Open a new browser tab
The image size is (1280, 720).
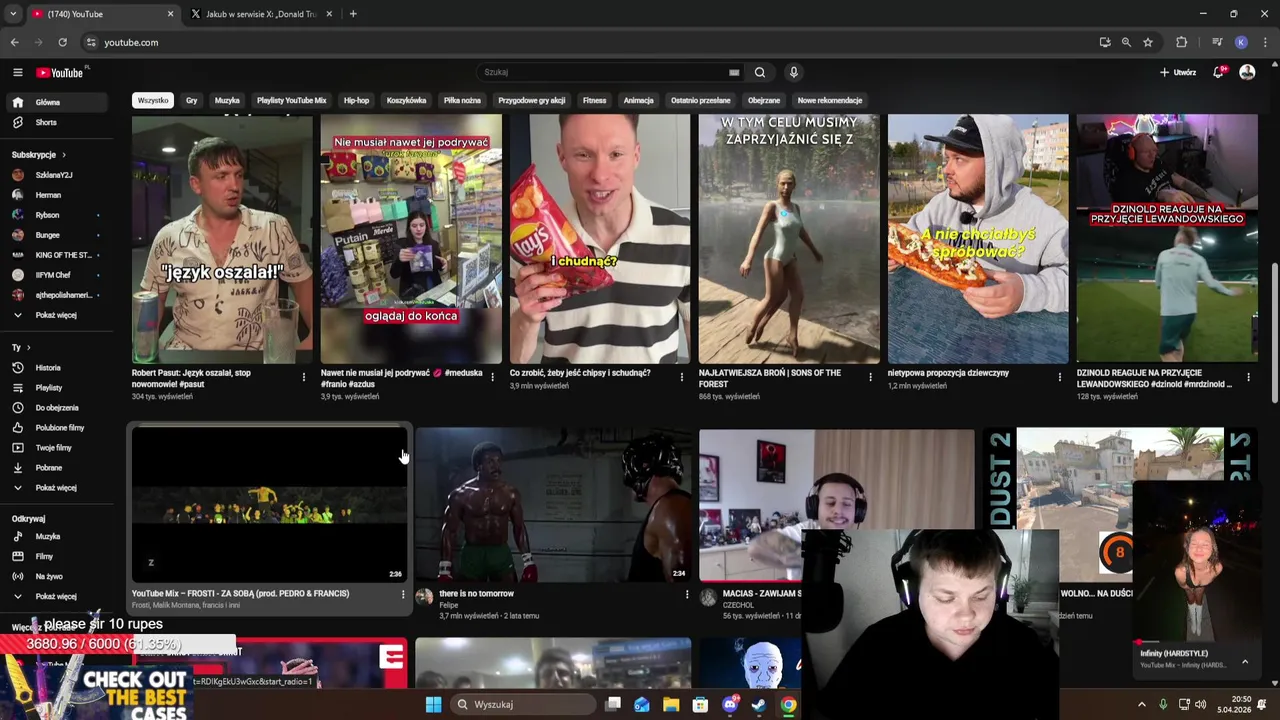tap(353, 14)
